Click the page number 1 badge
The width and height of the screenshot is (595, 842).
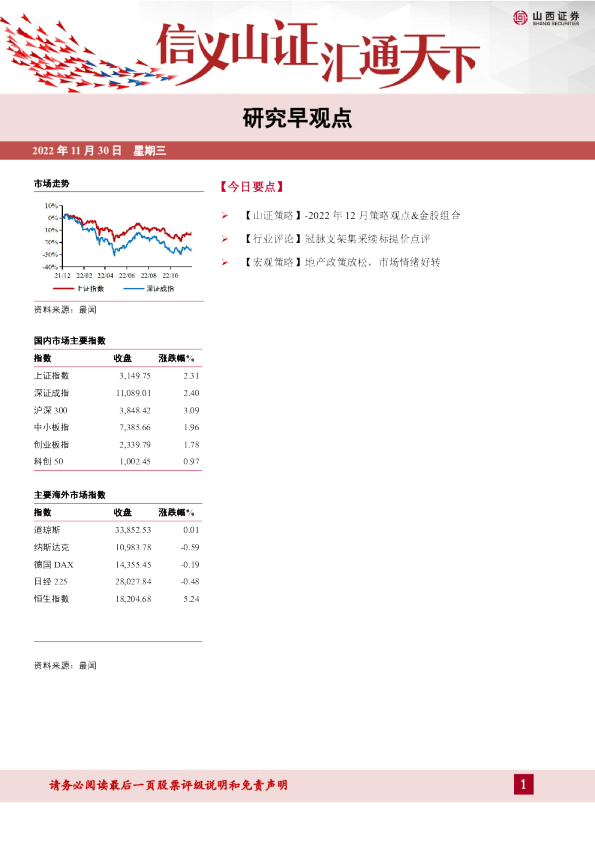pos(524,785)
